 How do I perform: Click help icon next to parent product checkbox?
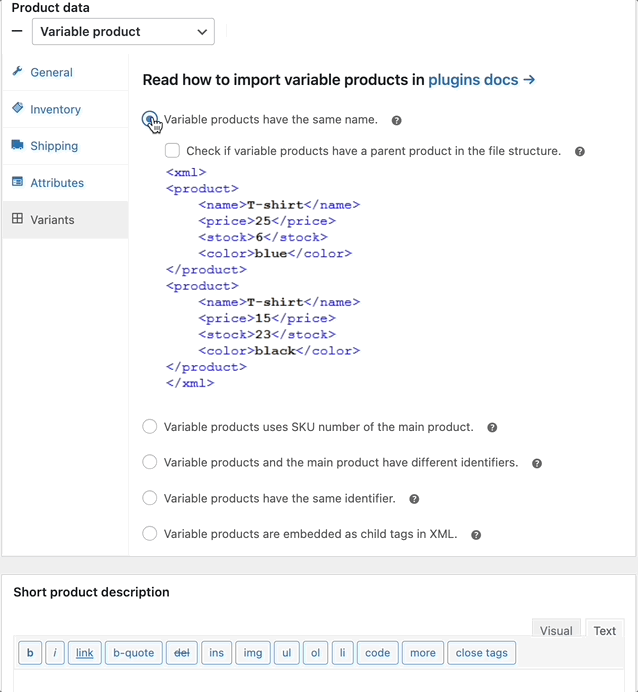pos(580,152)
